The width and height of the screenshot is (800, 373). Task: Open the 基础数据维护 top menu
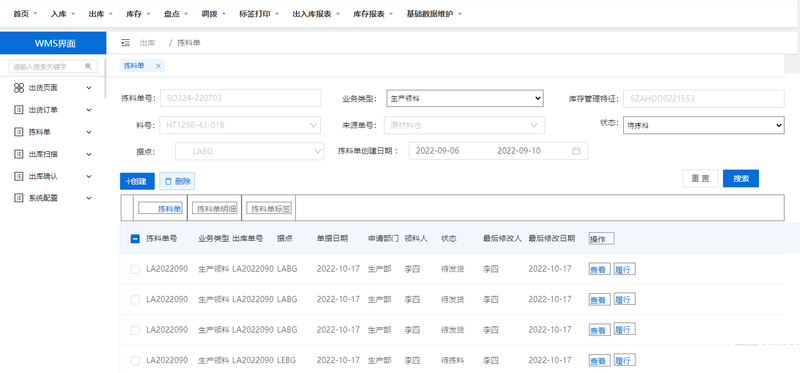click(434, 14)
